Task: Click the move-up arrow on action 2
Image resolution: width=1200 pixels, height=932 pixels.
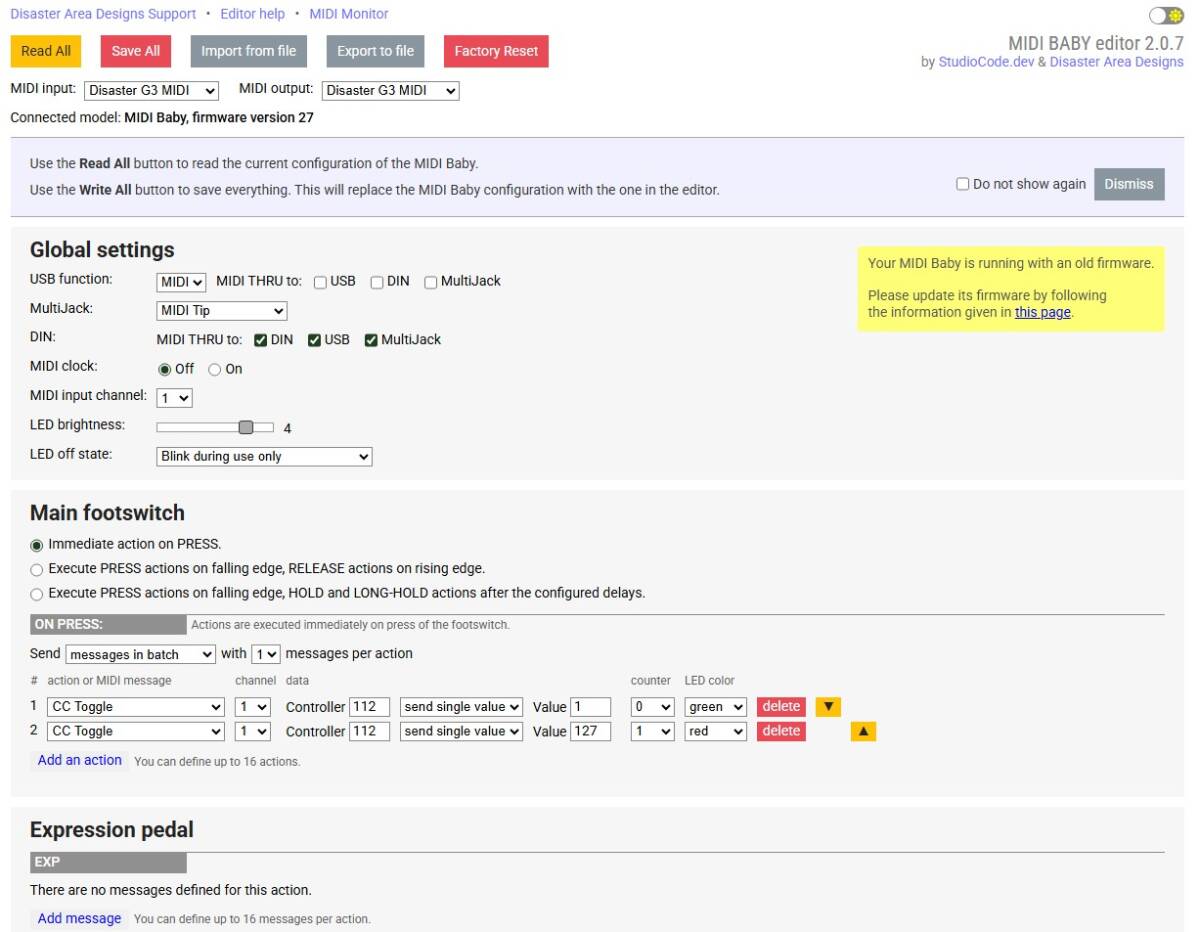Action: pyautogui.click(x=864, y=731)
